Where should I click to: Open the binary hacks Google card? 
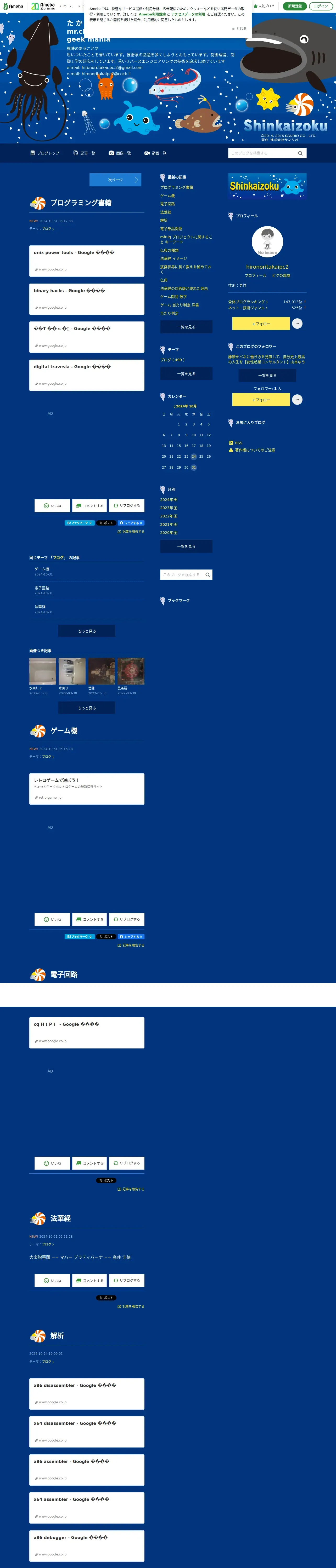click(x=87, y=299)
